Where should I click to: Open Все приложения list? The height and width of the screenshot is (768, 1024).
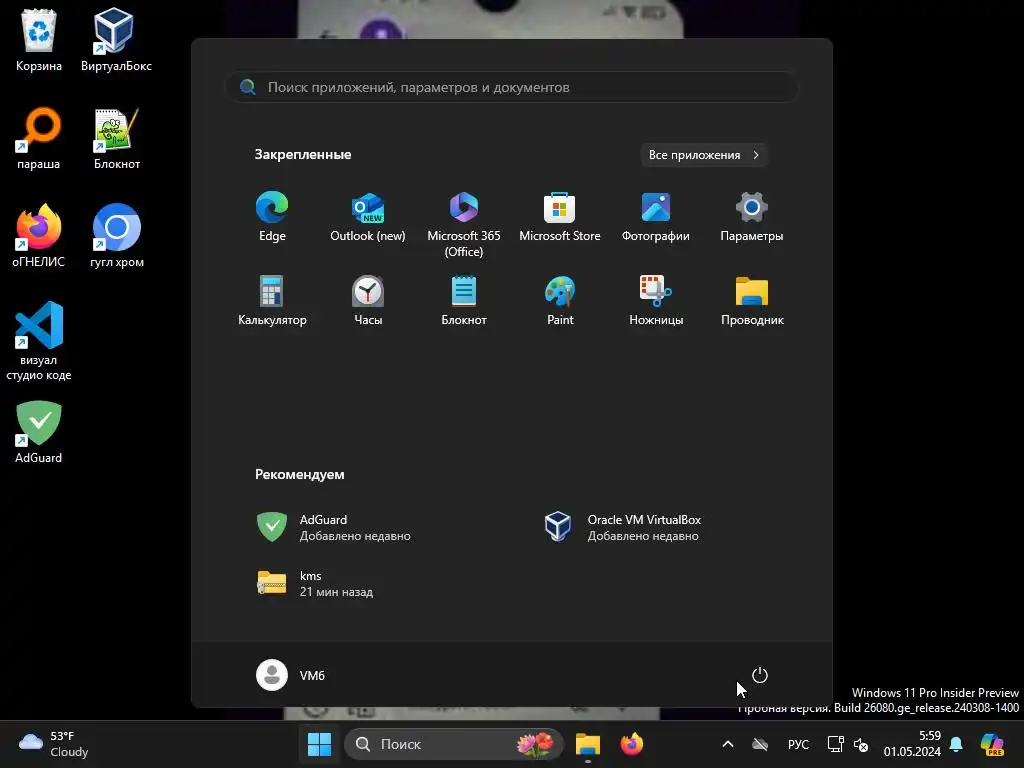pos(703,155)
